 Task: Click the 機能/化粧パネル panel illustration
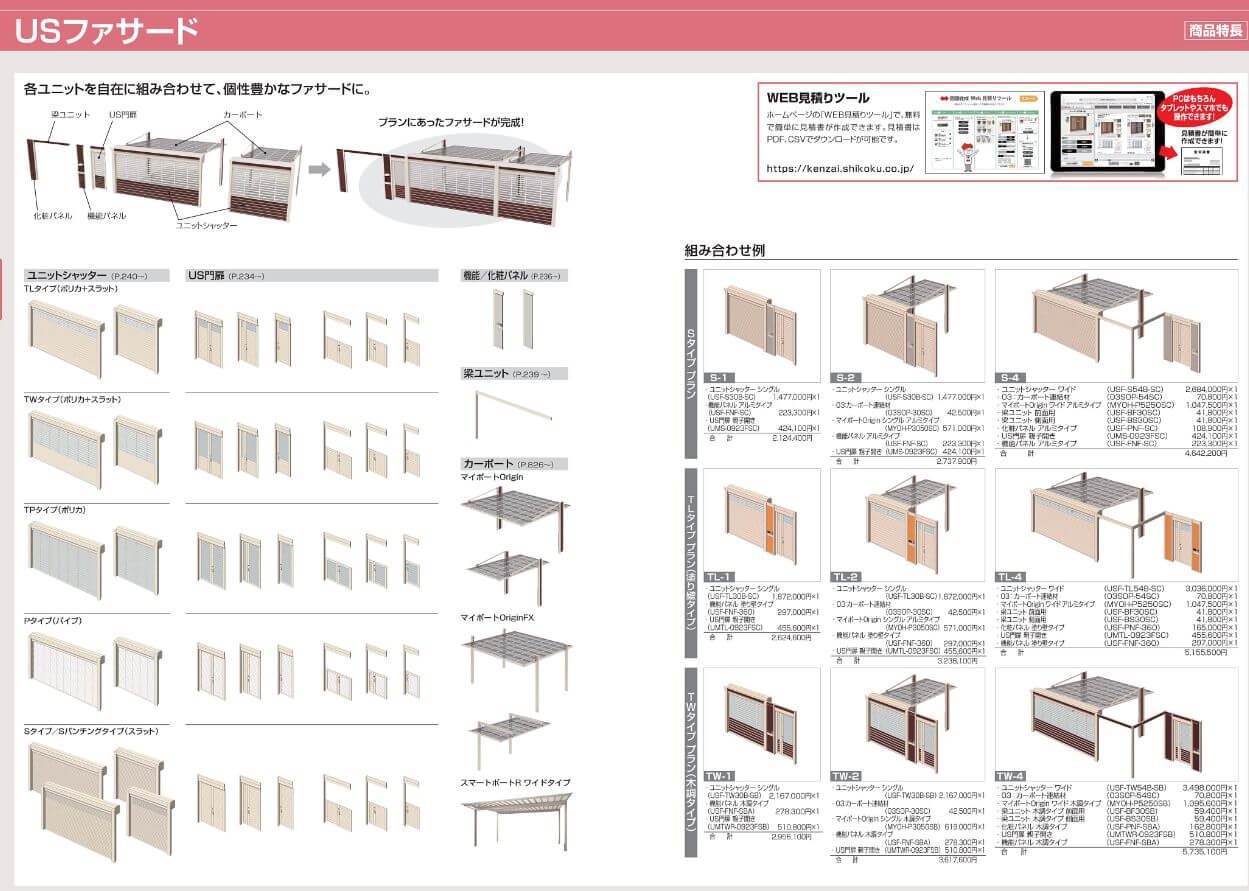point(511,320)
